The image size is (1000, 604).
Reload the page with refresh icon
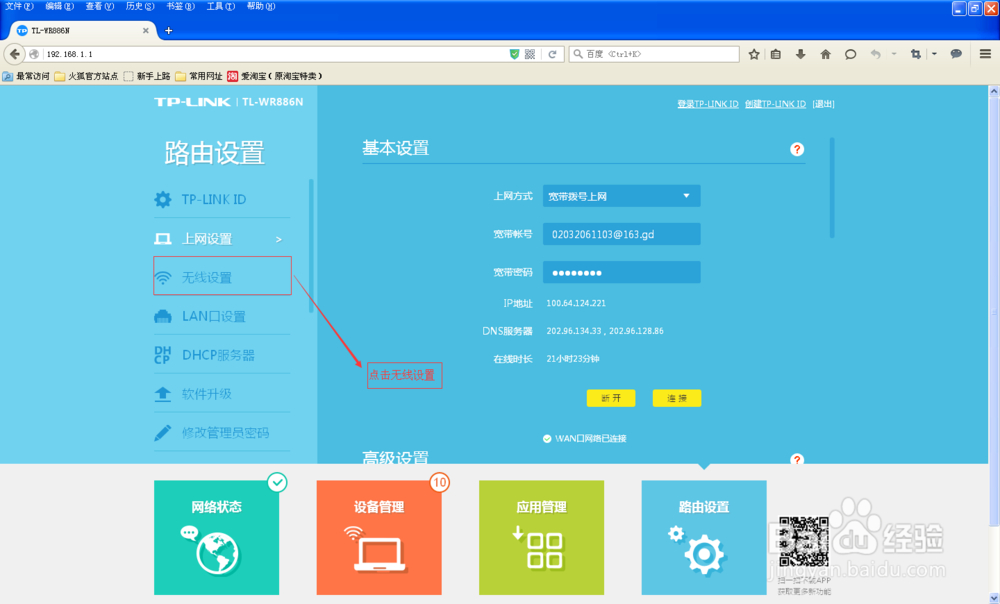[x=552, y=54]
